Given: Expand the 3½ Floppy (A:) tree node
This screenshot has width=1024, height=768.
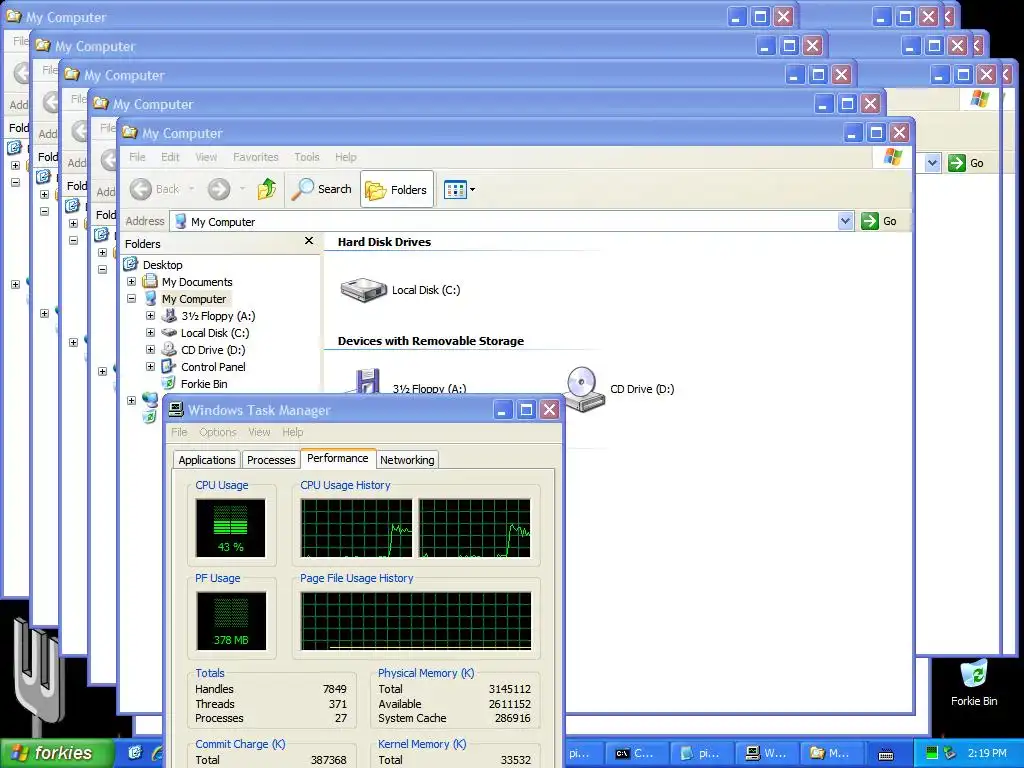Looking at the screenshot, I should pyautogui.click(x=150, y=315).
